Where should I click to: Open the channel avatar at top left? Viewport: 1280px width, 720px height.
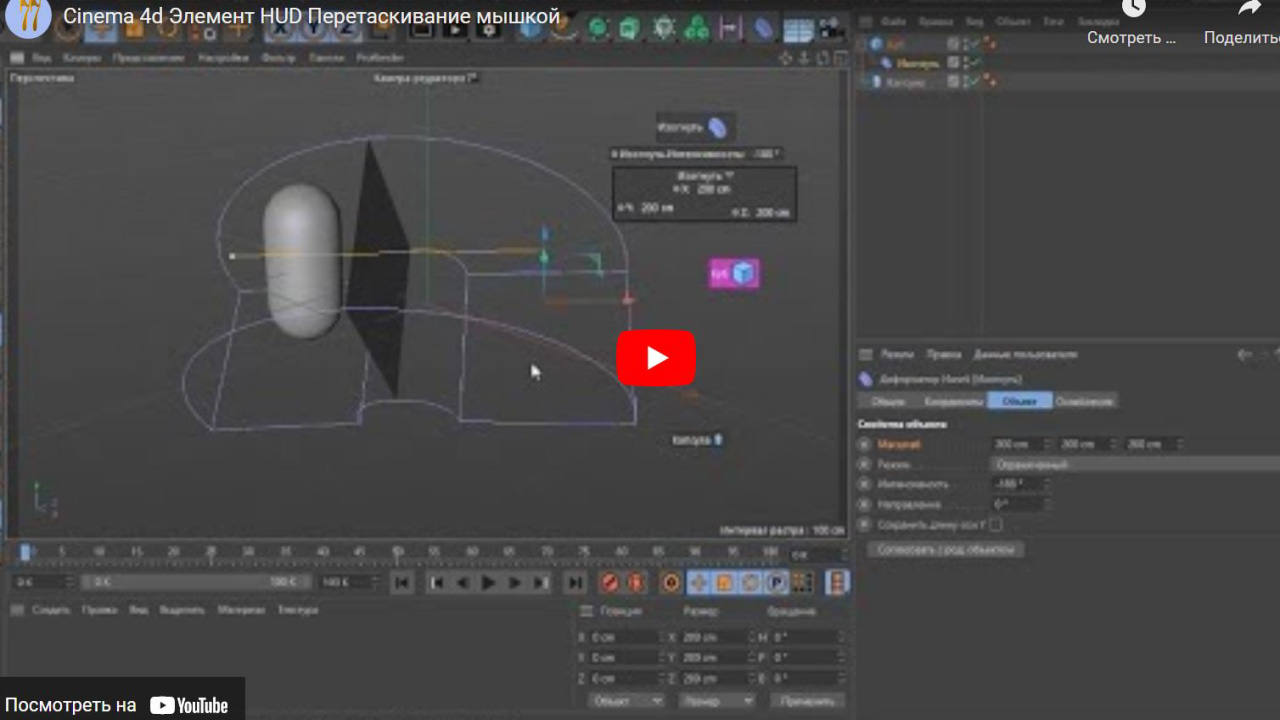pos(28,17)
